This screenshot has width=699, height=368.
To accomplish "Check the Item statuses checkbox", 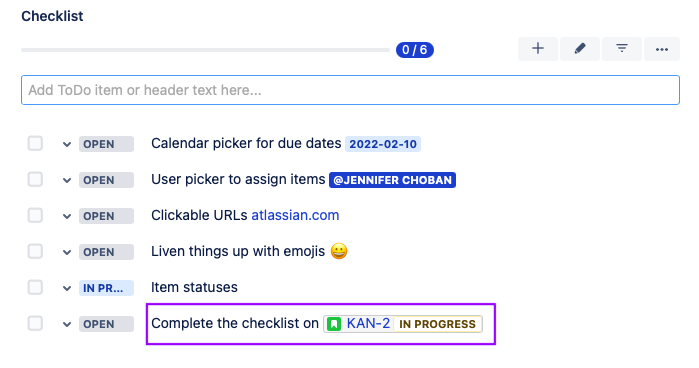I will [35, 287].
